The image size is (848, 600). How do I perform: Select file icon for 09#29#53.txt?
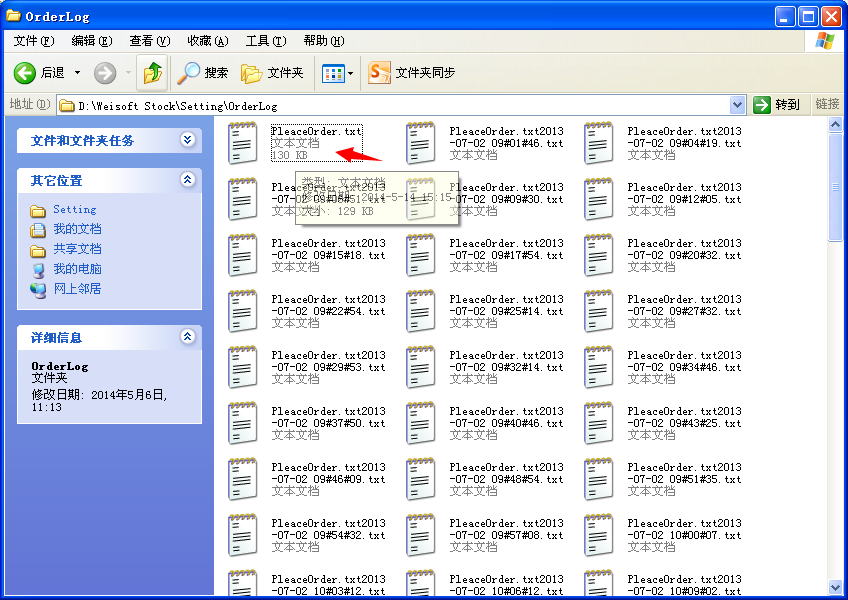pos(242,367)
